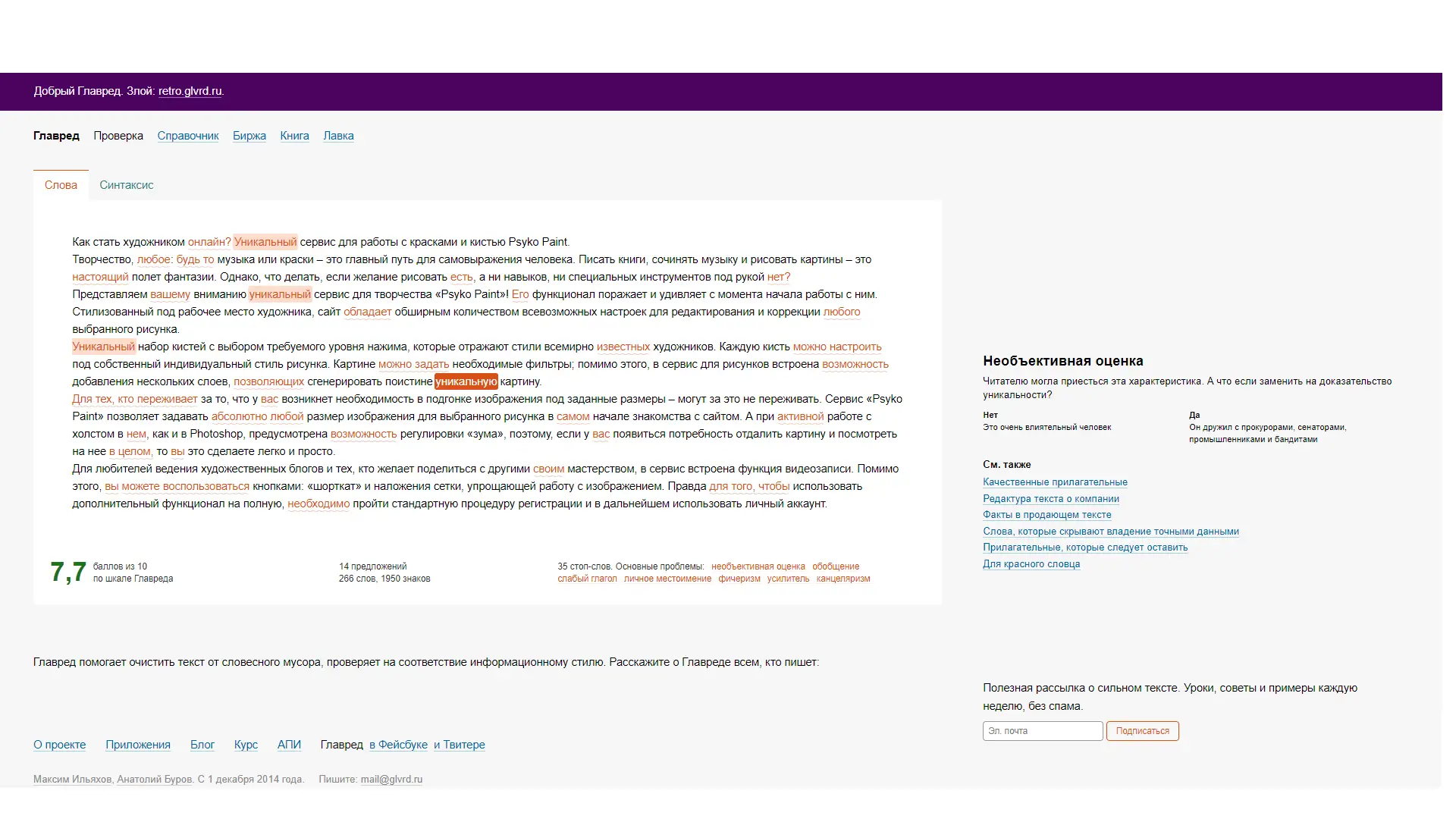Image resolution: width=1456 pixels, height=819 pixels.
Task: Click the Проверка navigation item
Action: point(118,136)
